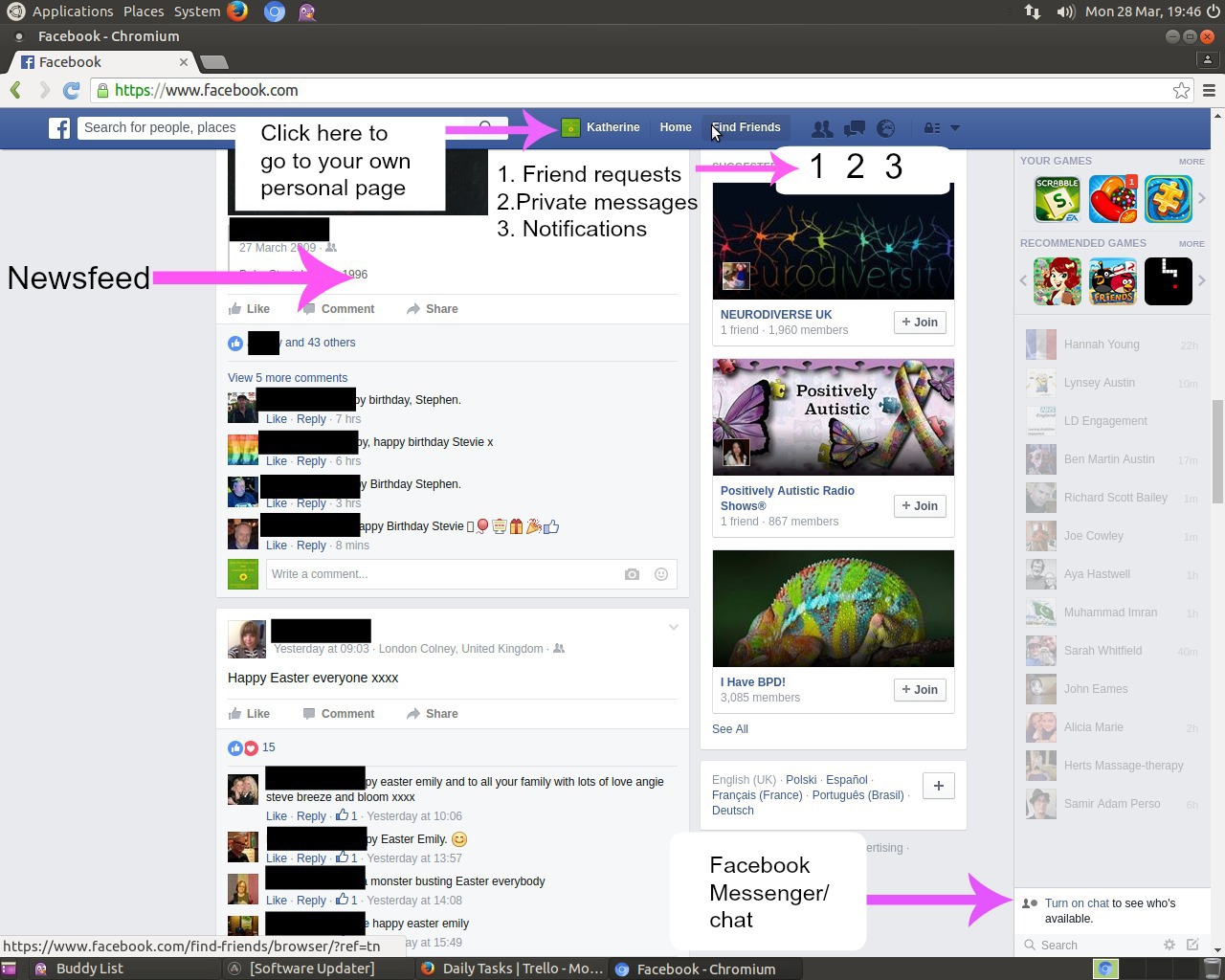Launch Scrabble game icon
The image size is (1225, 980).
point(1058,199)
